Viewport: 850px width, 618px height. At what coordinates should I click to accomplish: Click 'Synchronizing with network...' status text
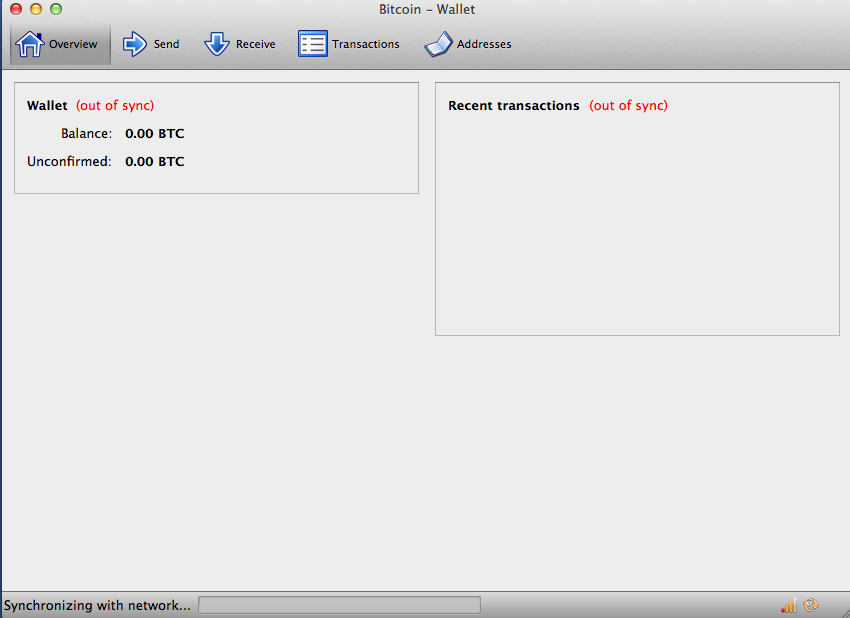point(97,606)
